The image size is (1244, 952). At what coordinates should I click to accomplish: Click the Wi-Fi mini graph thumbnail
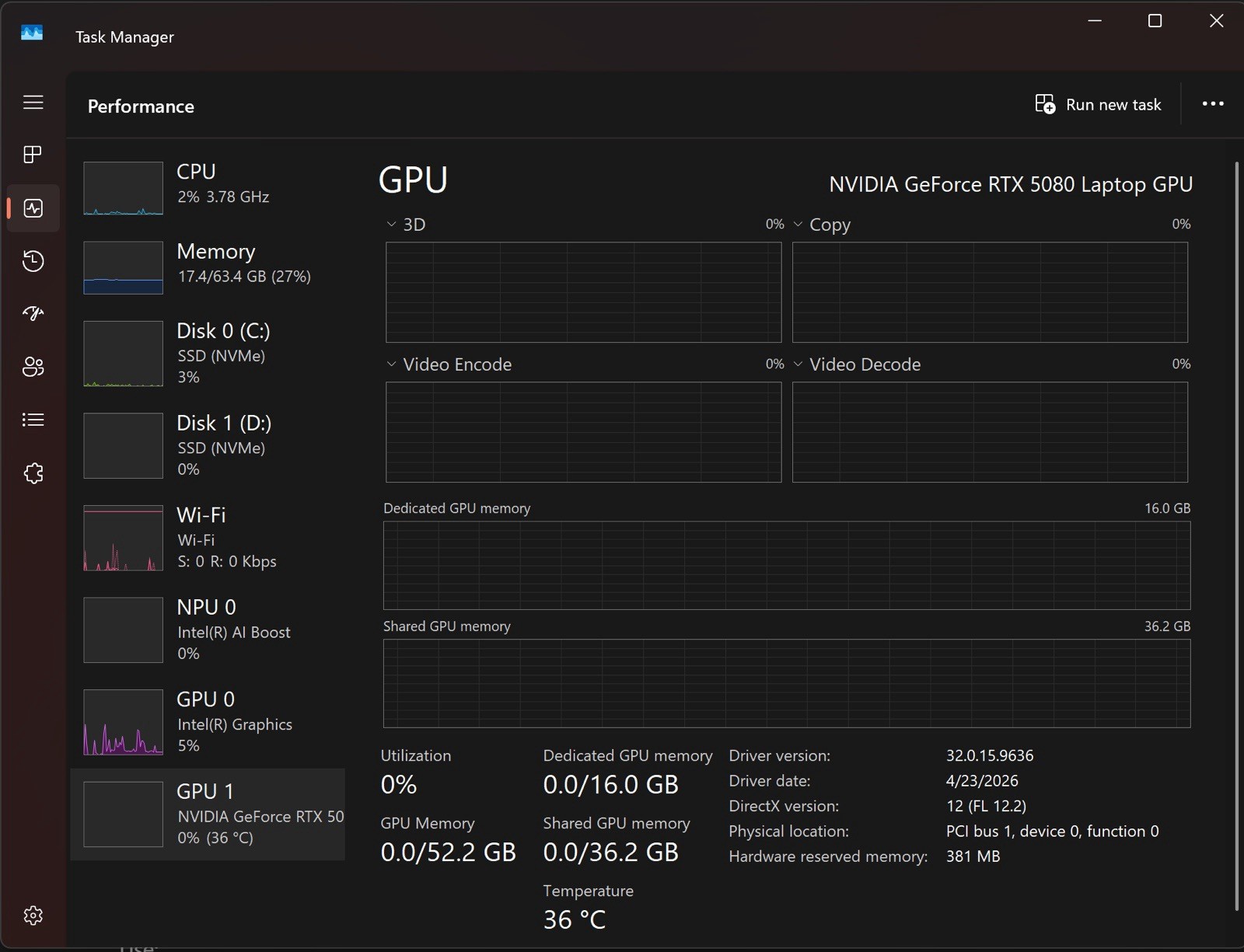point(123,538)
